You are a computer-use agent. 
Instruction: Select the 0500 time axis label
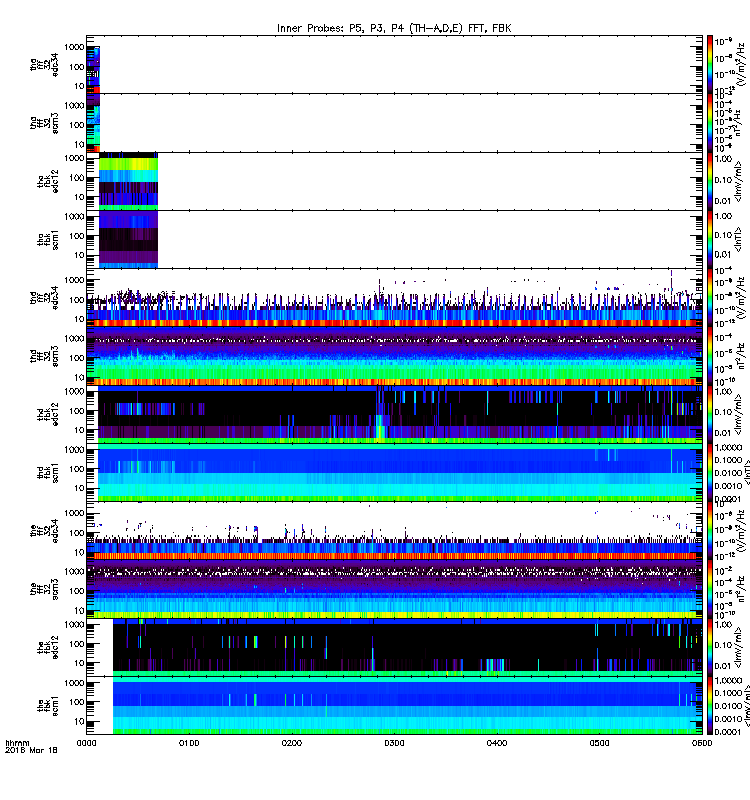click(599, 743)
